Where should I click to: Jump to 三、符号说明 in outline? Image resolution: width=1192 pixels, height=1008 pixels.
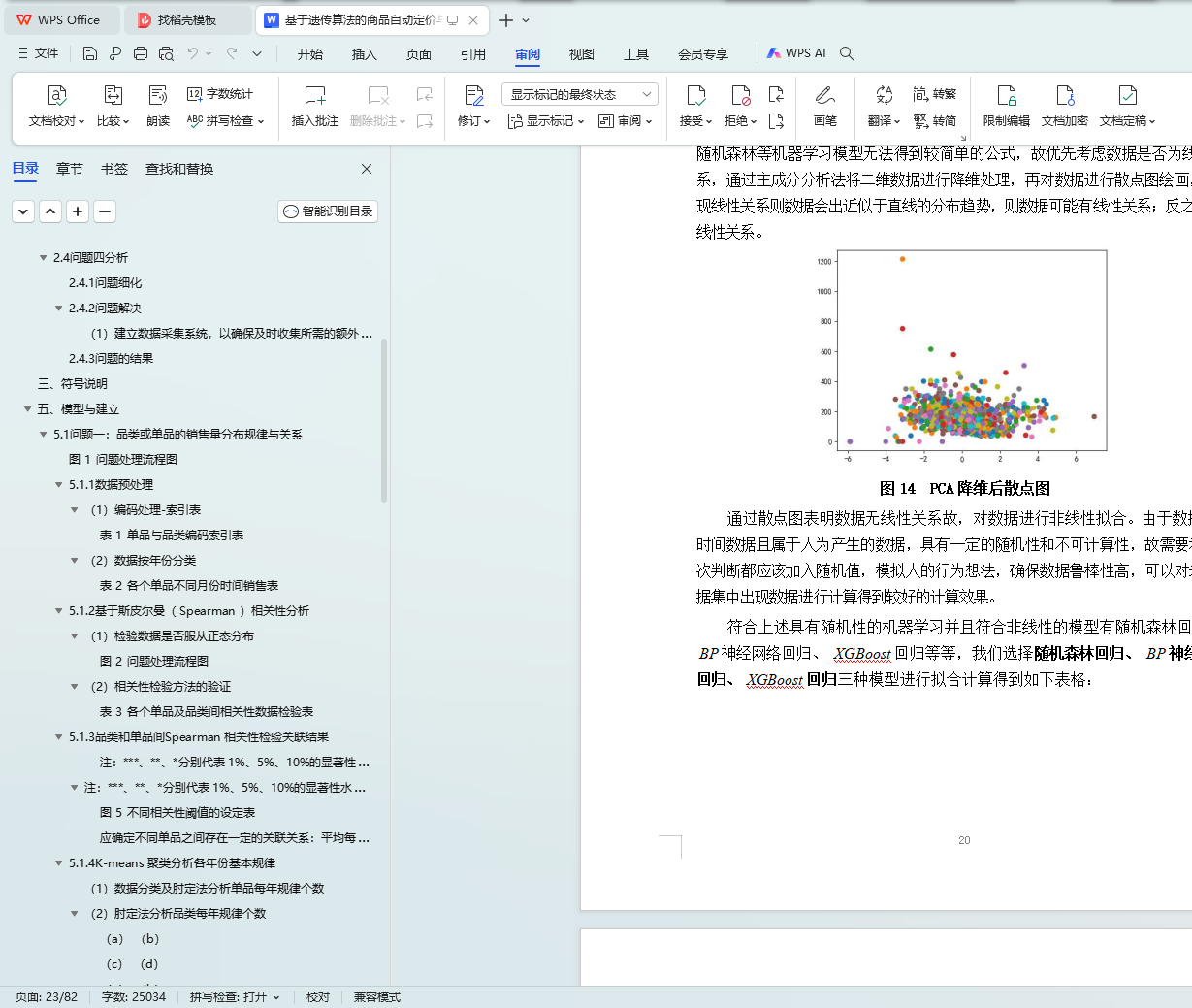click(72, 383)
